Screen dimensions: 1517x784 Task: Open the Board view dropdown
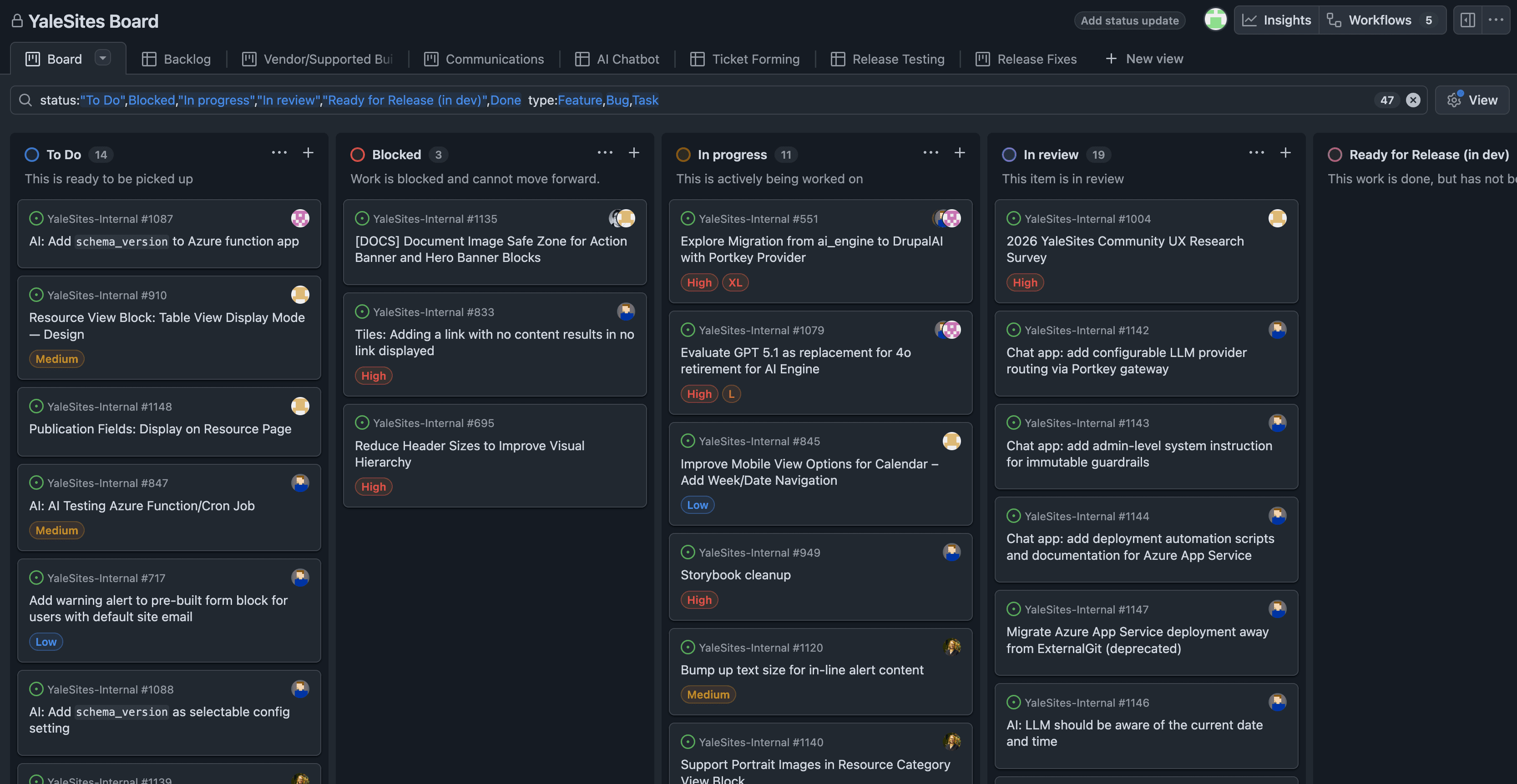coord(102,58)
